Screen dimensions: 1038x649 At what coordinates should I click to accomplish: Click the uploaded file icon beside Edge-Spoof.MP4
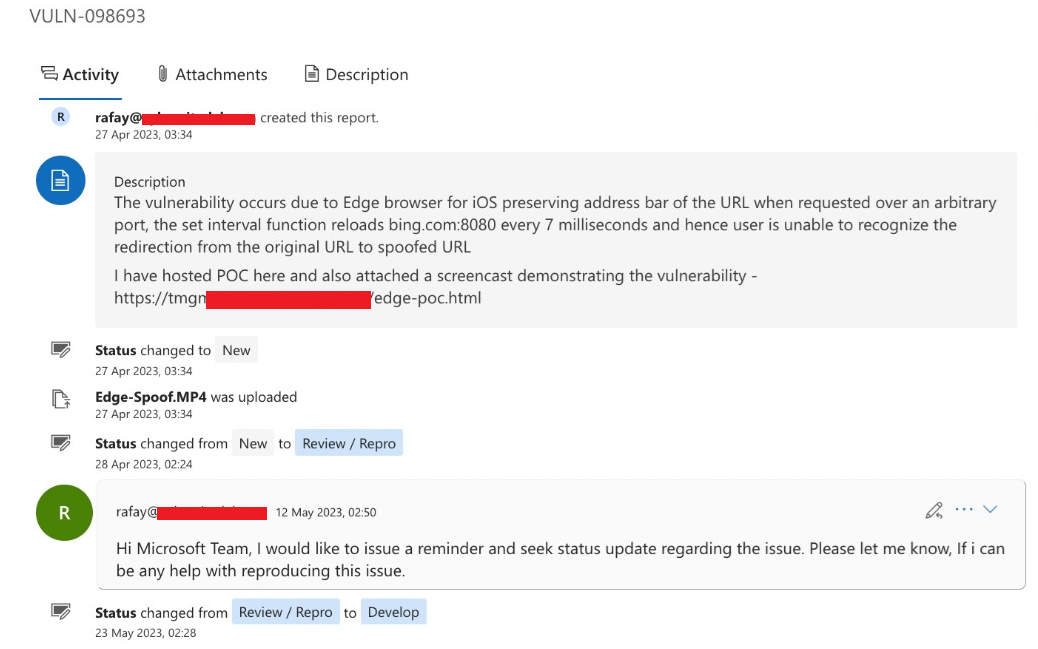tap(61, 399)
